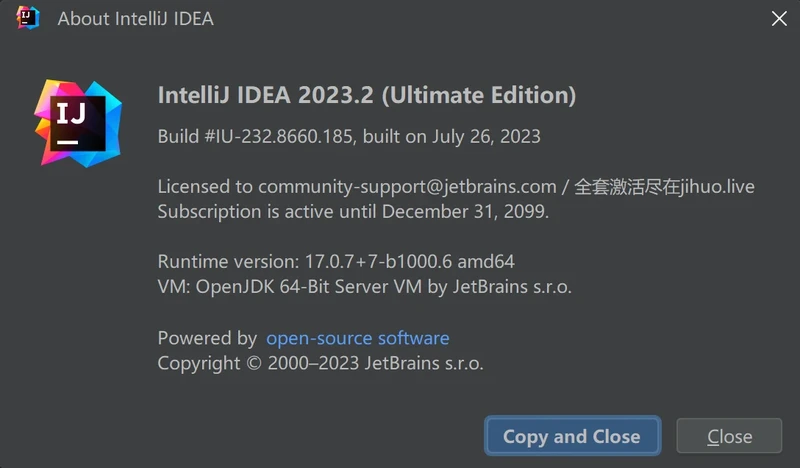Click the About IntelliJ IDEA title text
The width and height of the screenshot is (800, 468).
(x=135, y=19)
